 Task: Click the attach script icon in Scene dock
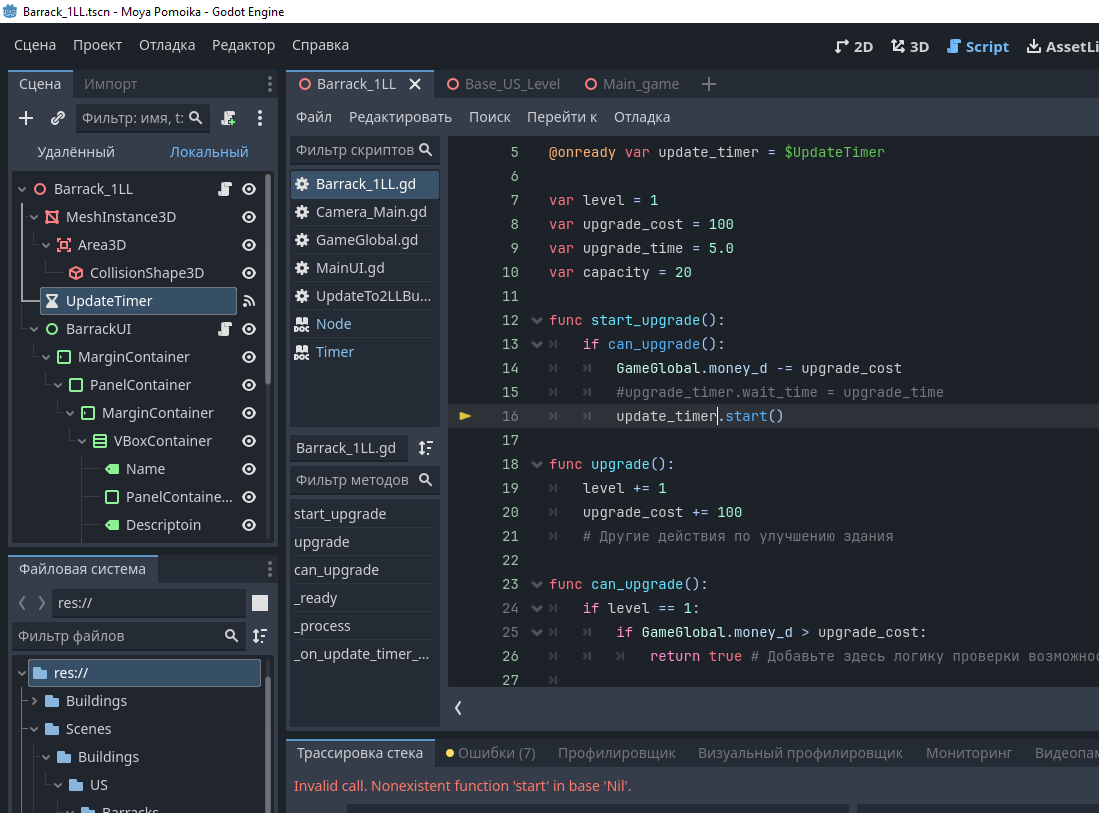228,118
